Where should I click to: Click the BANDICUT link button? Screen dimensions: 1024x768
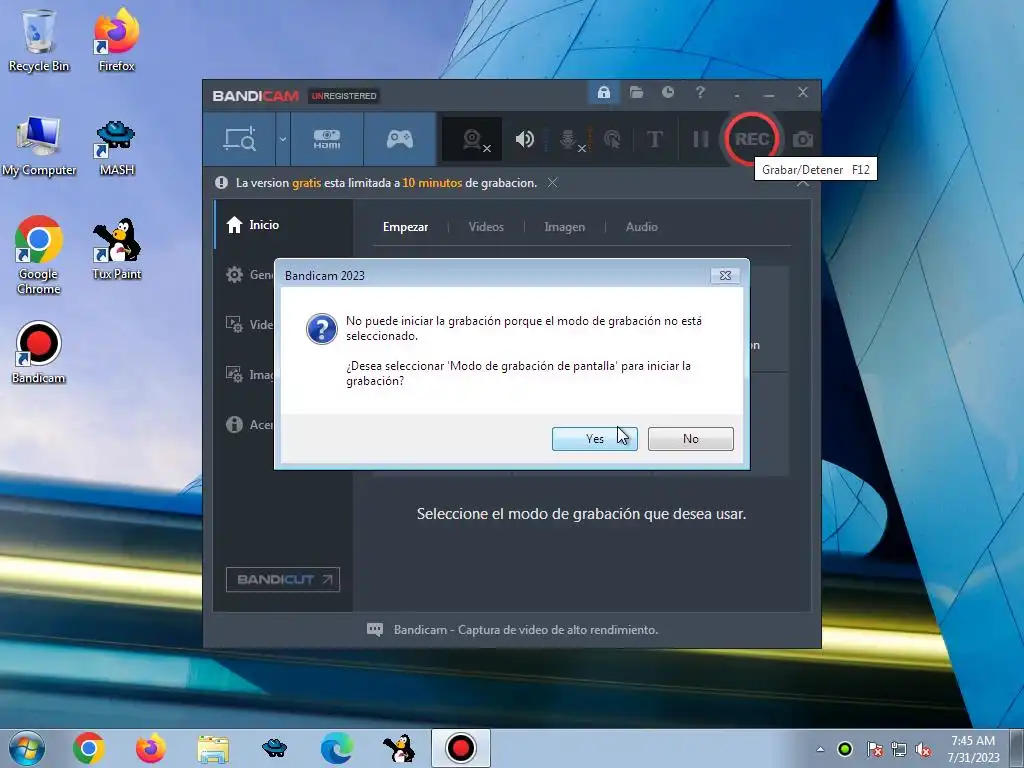pos(283,579)
